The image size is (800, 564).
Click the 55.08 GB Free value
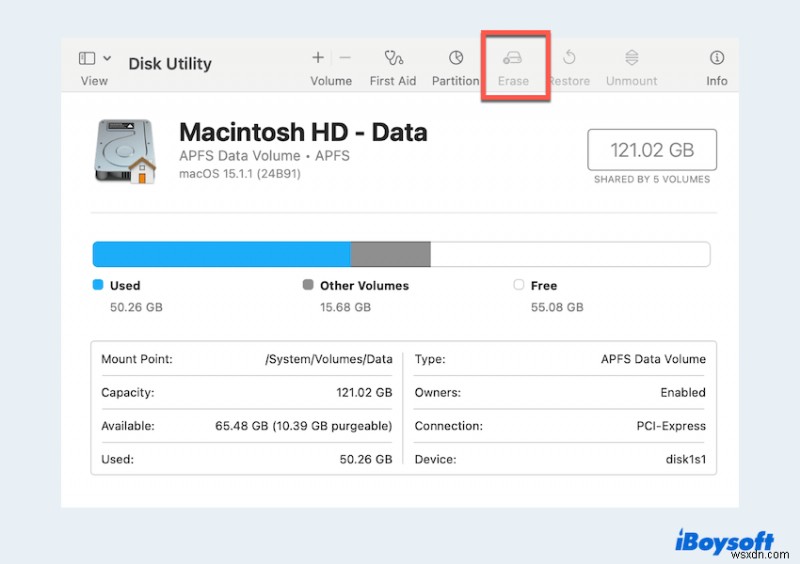557,307
